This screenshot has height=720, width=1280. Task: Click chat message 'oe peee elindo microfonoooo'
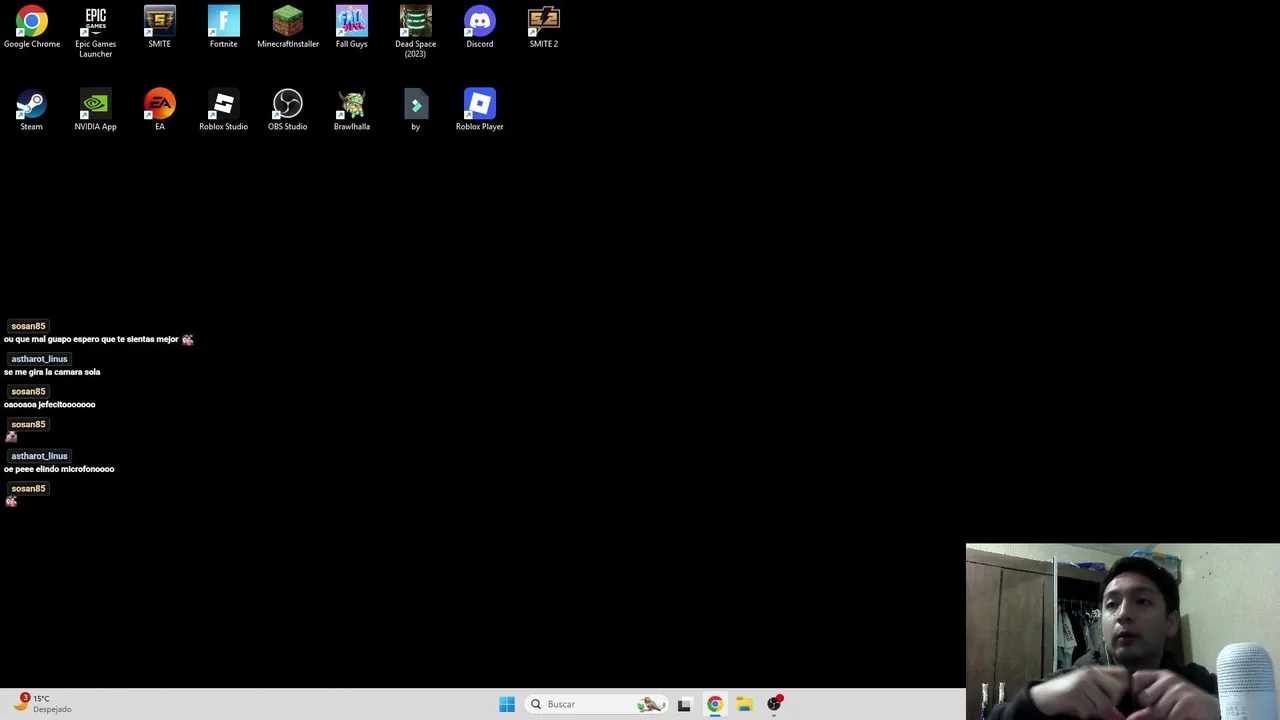click(59, 469)
